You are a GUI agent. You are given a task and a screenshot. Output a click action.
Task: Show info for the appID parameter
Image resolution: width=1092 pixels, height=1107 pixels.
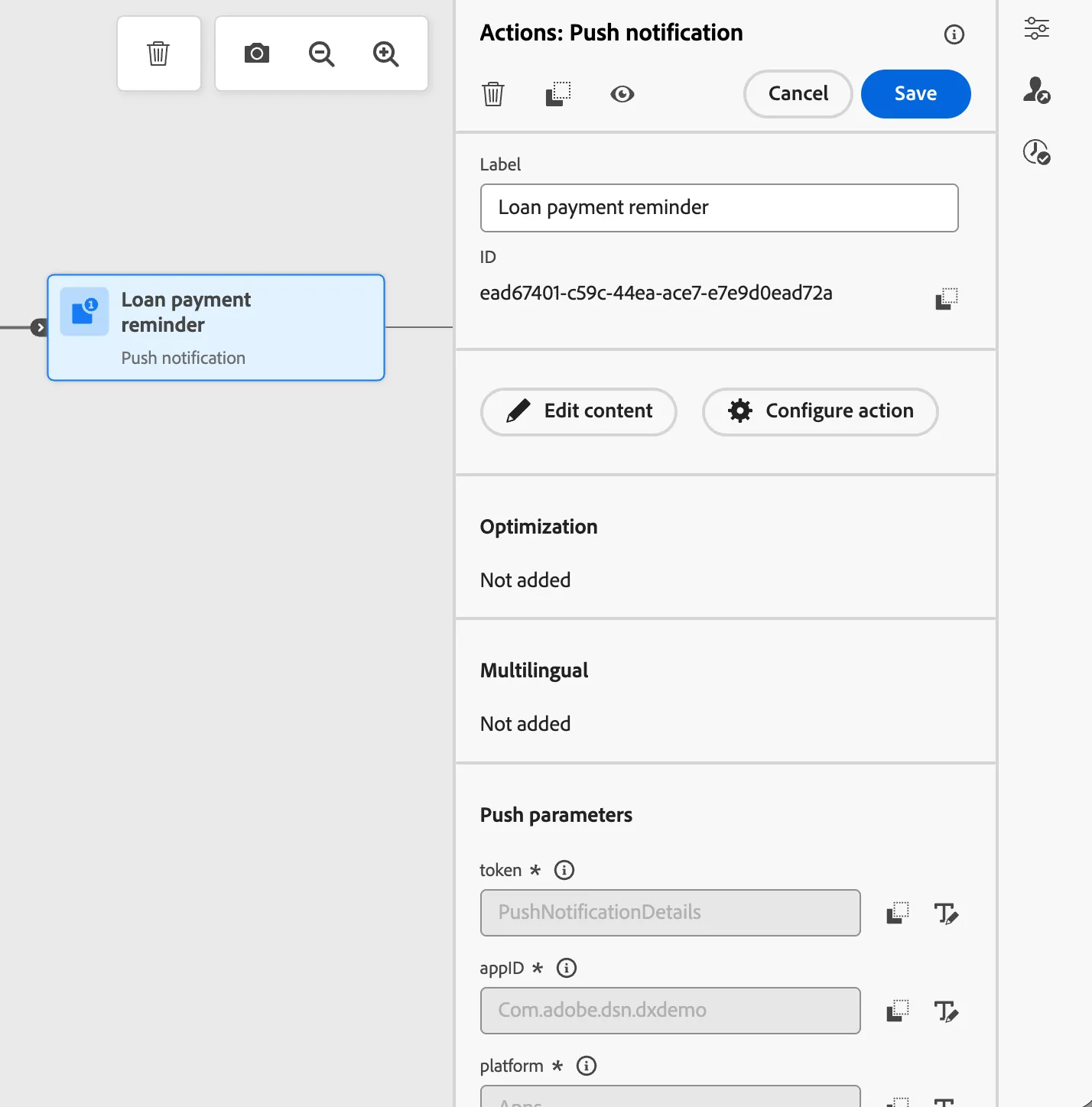(567, 968)
